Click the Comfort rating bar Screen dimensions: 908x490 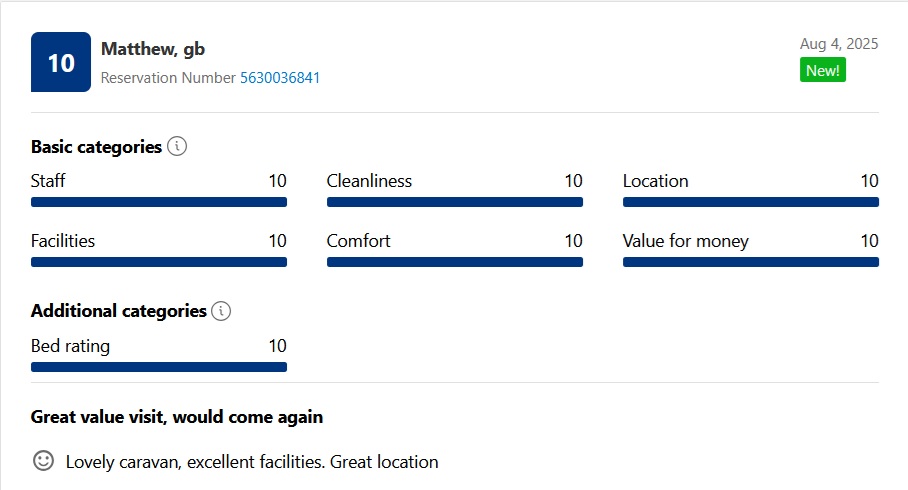click(x=455, y=262)
